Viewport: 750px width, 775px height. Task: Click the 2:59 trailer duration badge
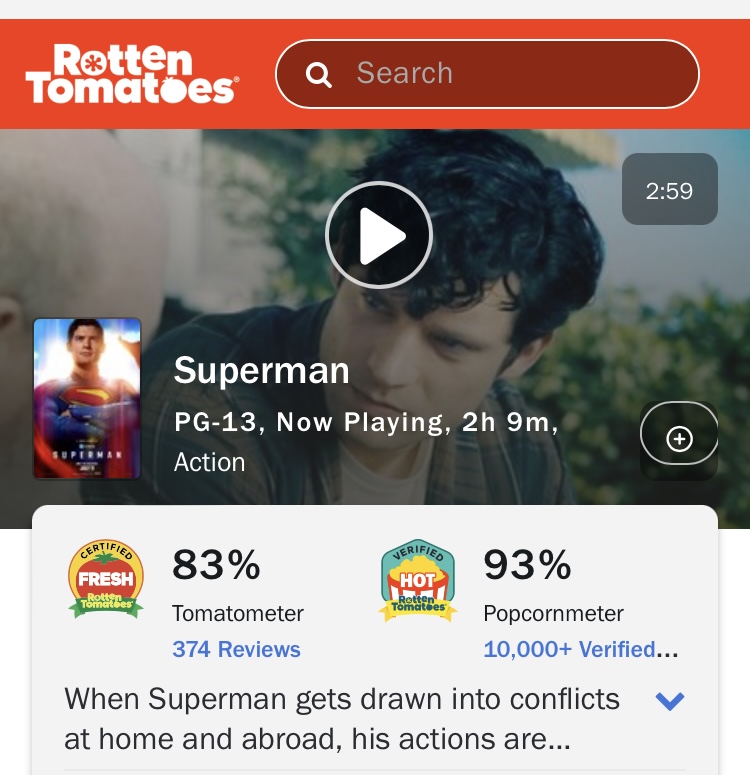(669, 189)
